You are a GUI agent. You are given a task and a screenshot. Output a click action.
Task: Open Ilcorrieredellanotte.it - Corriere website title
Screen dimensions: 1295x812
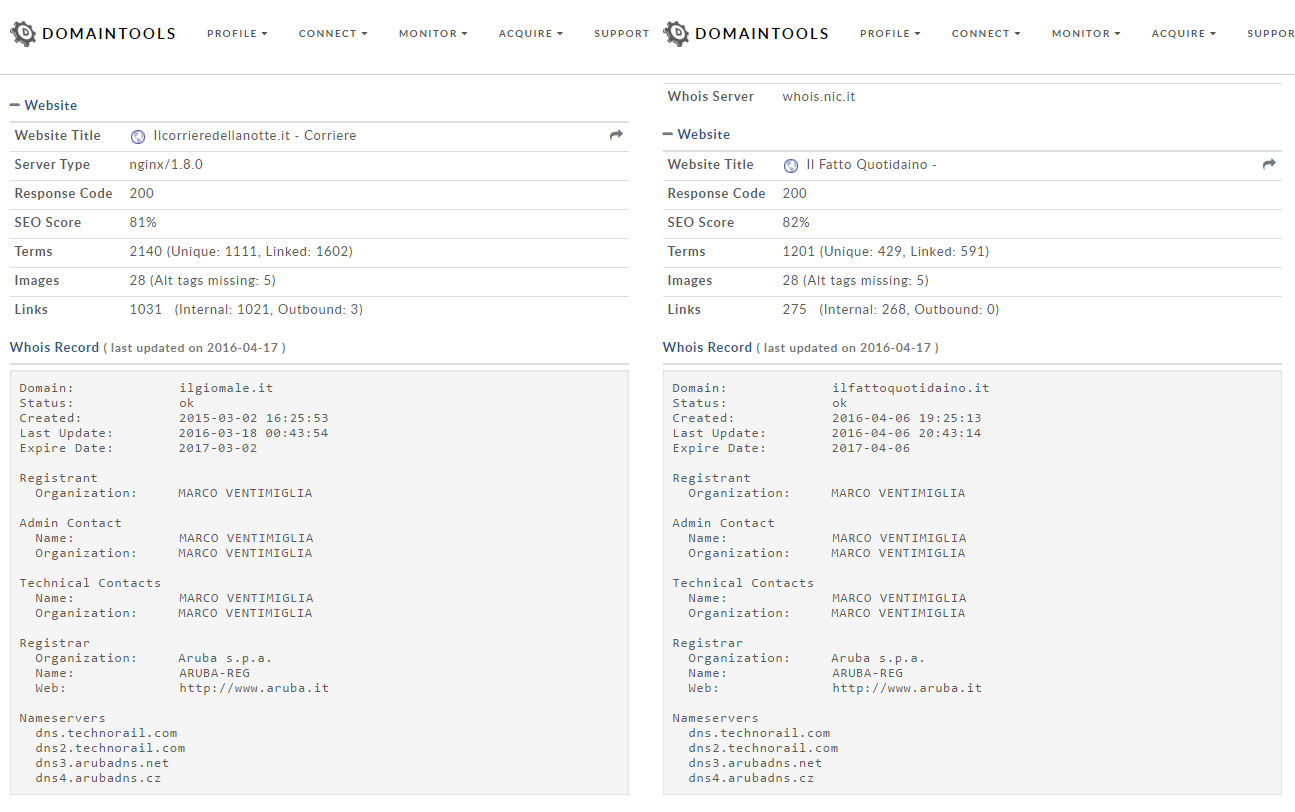(x=255, y=135)
